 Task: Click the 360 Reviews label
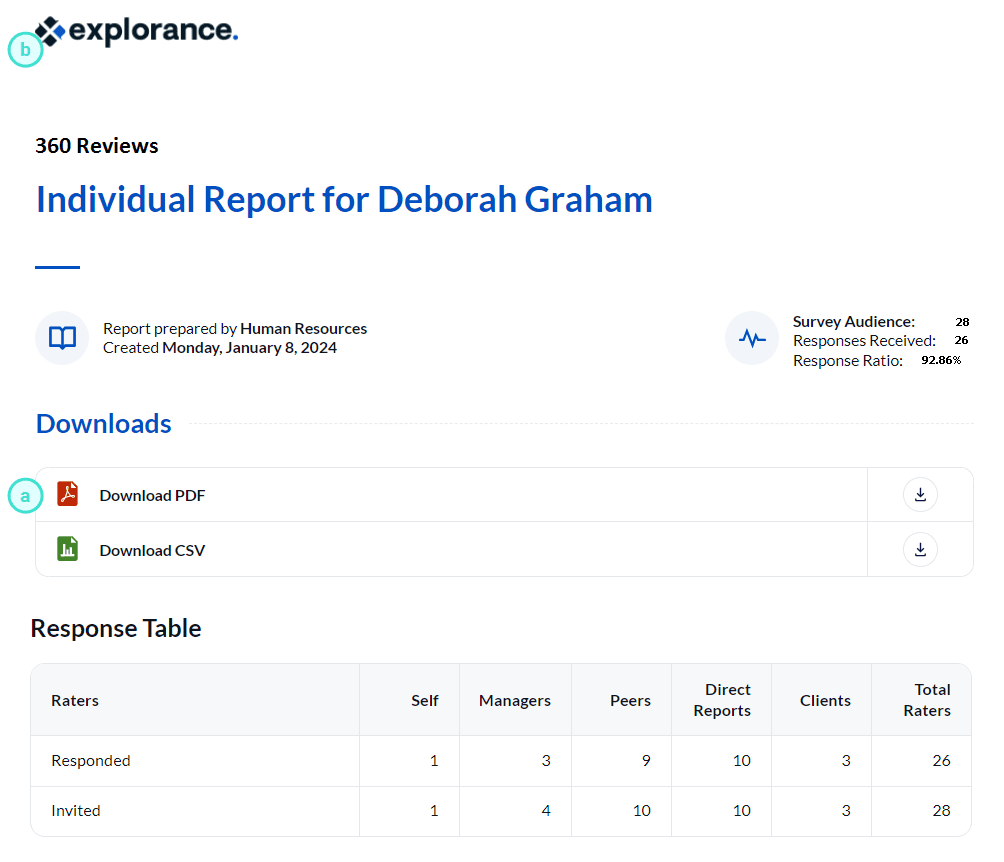(96, 145)
